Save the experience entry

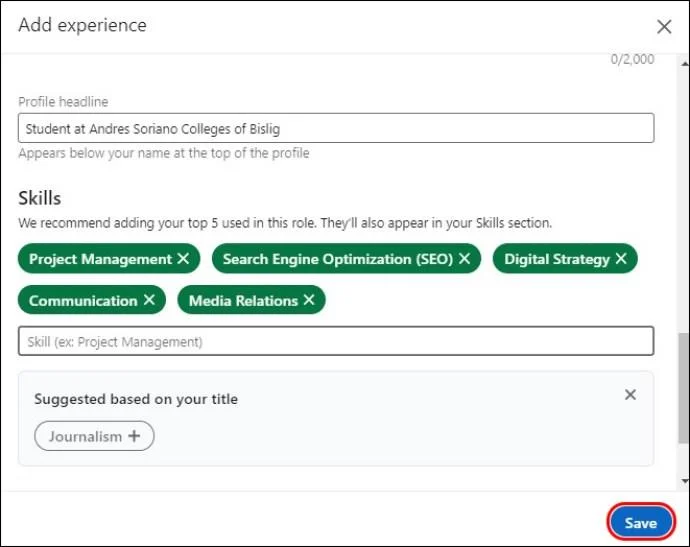(641, 523)
